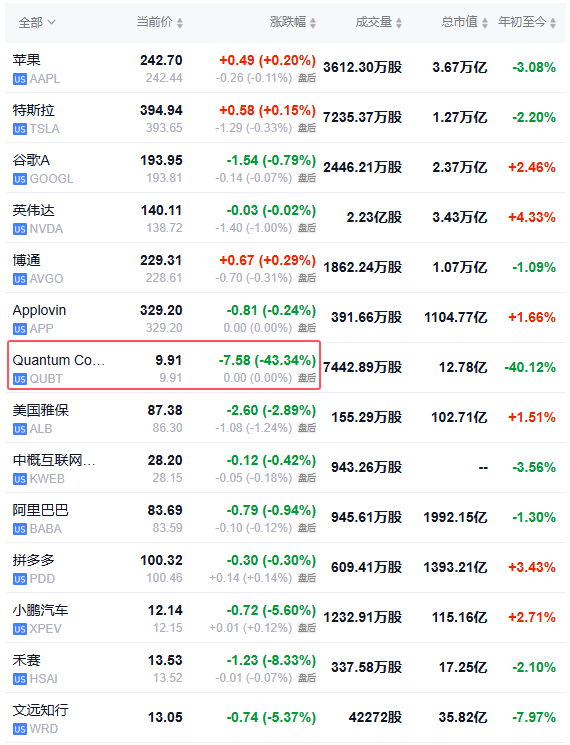Image resolution: width=570 pixels, height=745 pixels.
Task: Open 阿里巴巴 BABA stock row
Action: click(x=285, y=518)
